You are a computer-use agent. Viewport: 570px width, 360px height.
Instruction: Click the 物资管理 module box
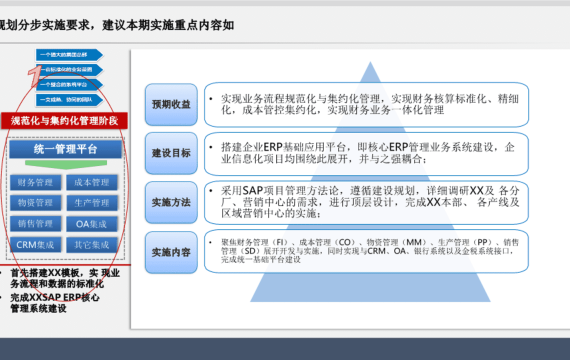pos(35,203)
